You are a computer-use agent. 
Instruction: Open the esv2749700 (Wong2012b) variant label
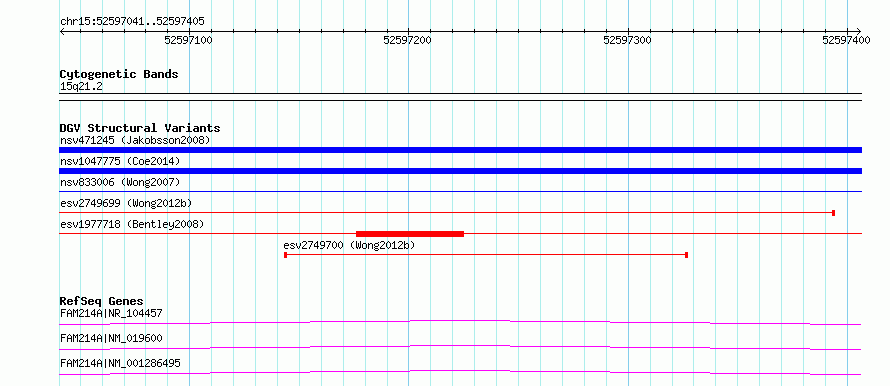[x=350, y=245]
